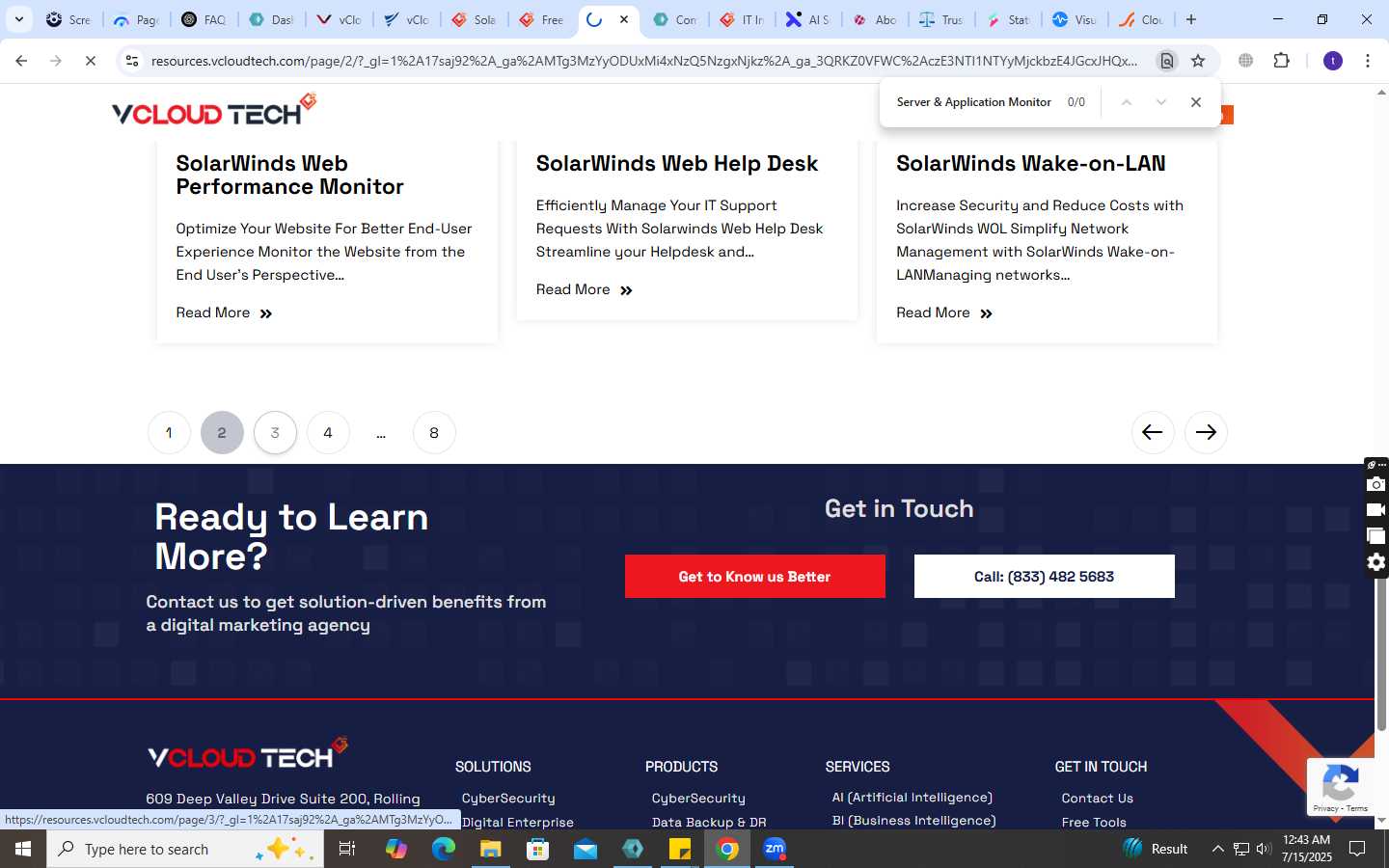
Task: Click the volume icon in the system tray
Action: coord(1264,849)
